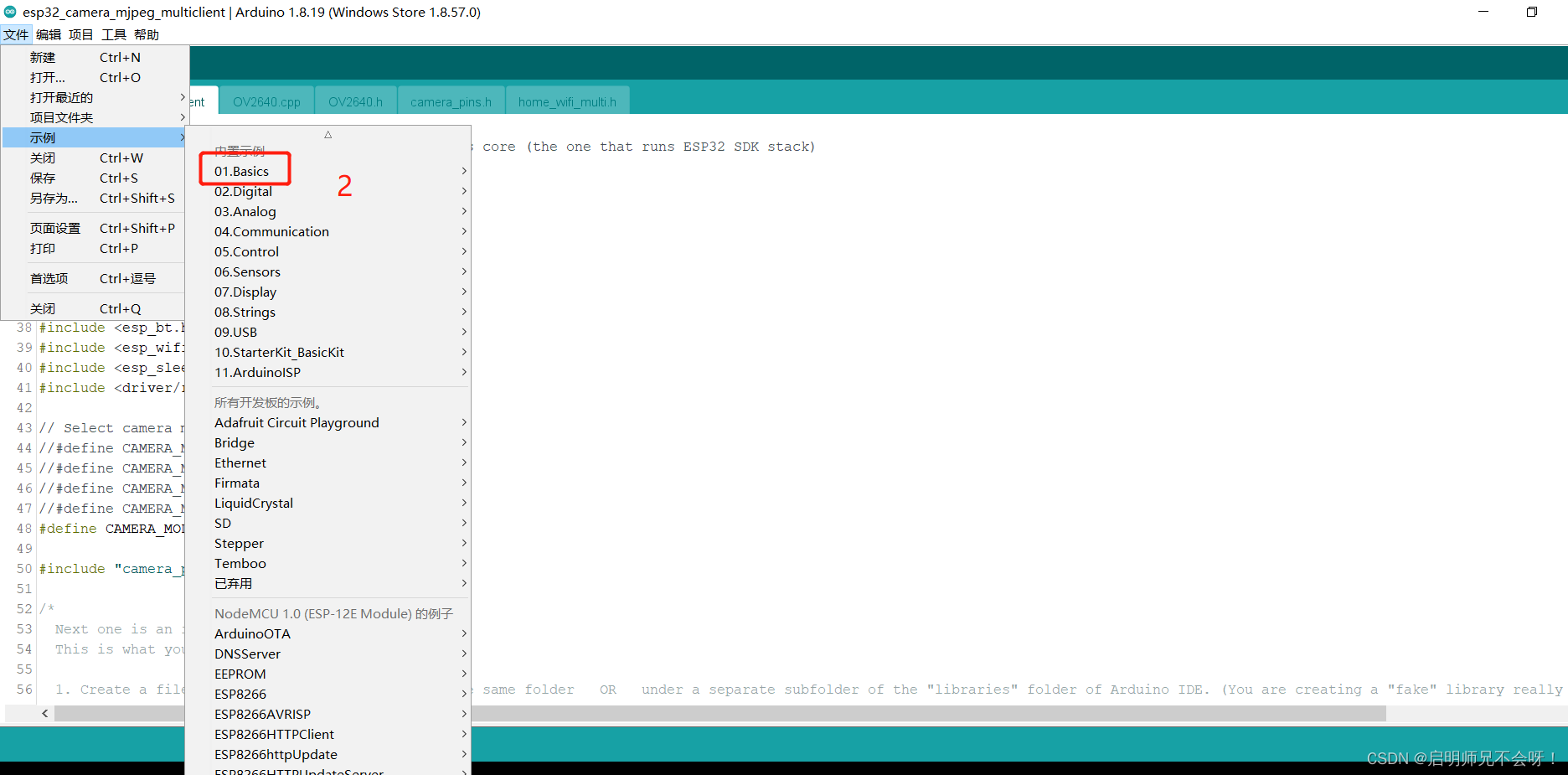The height and width of the screenshot is (775, 1568).
Task: Expand the ESP8266 examples submenu
Action: [x=240, y=694]
